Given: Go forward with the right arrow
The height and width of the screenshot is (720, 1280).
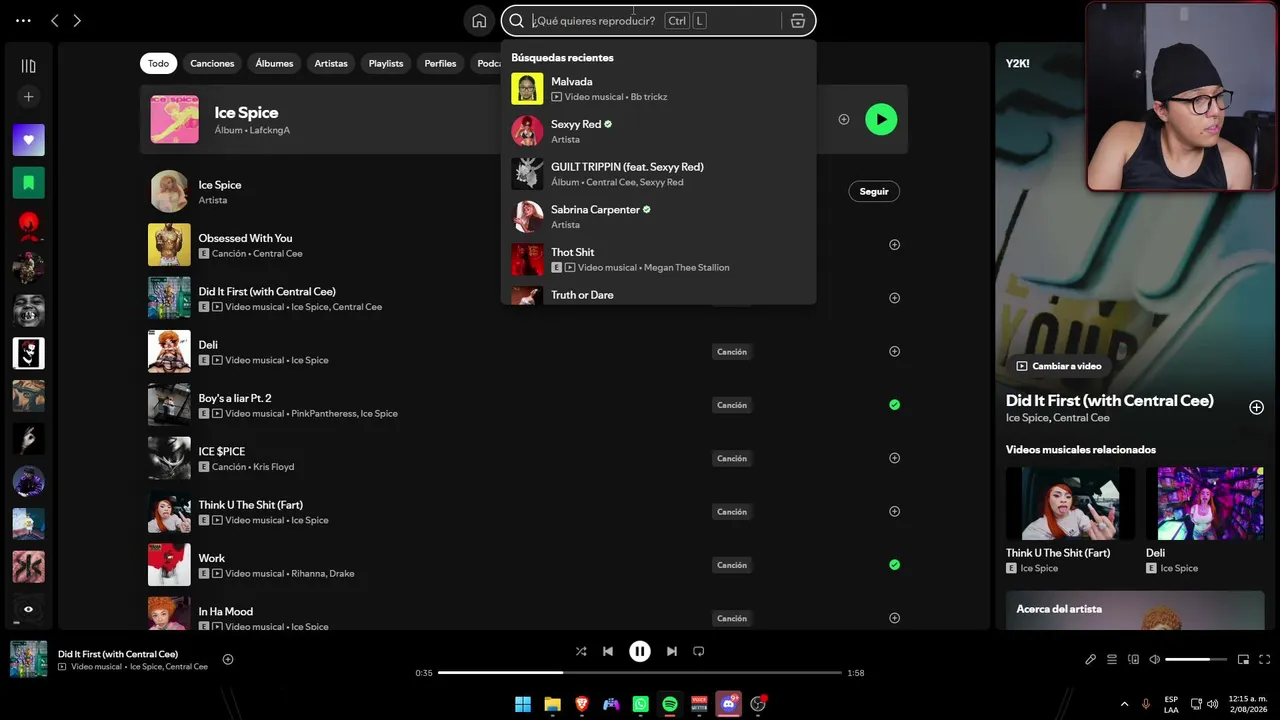Looking at the screenshot, I should 77,20.
